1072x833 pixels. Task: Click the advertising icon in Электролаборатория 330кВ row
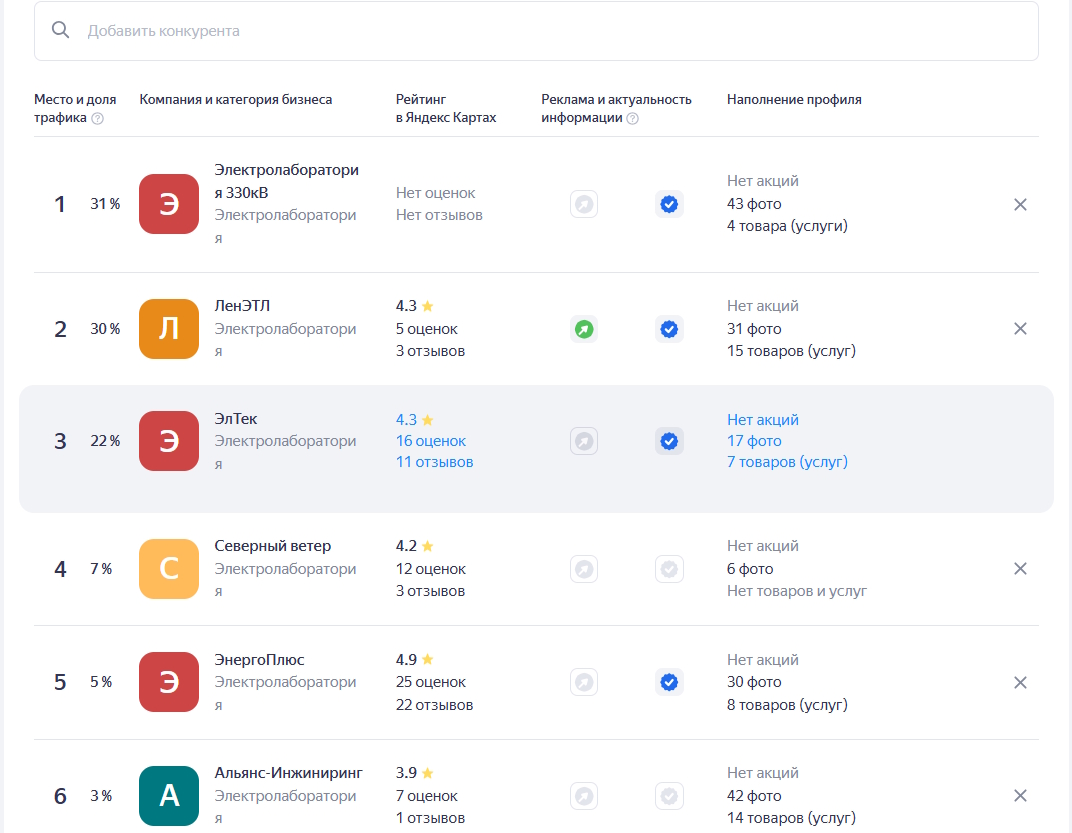tap(584, 204)
